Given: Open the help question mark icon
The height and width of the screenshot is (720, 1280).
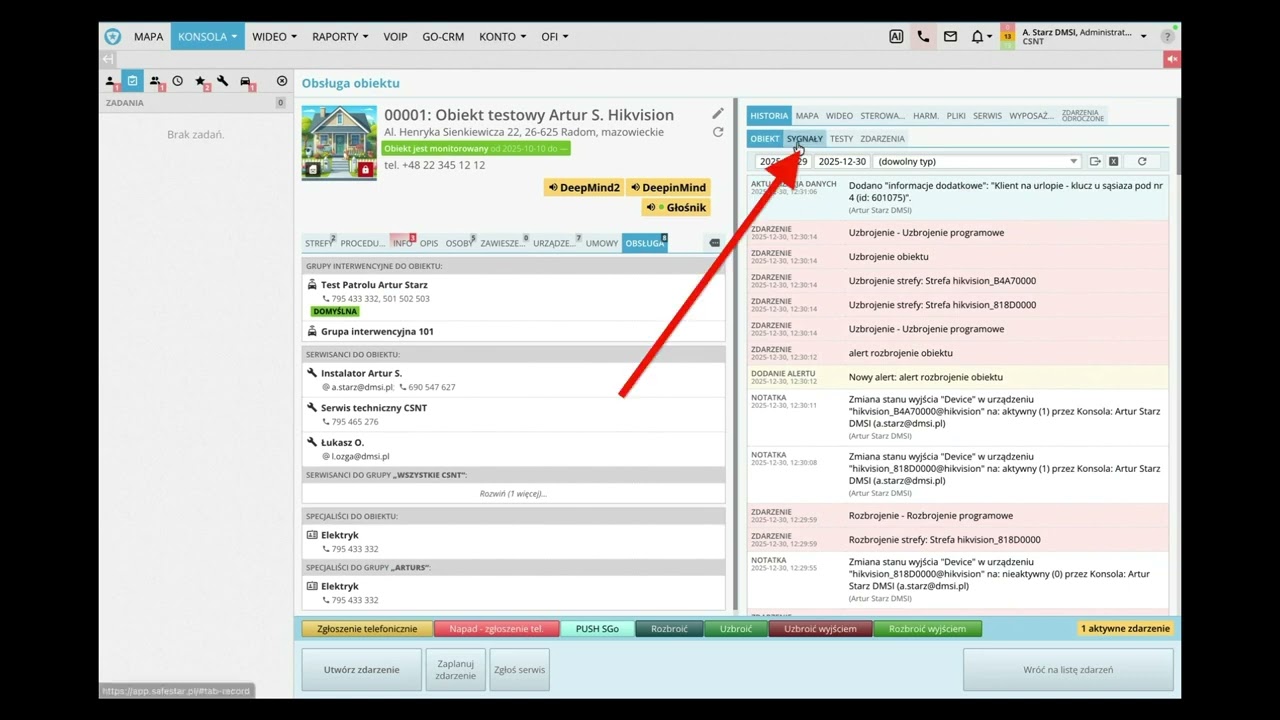Looking at the screenshot, I should tap(1167, 36).
